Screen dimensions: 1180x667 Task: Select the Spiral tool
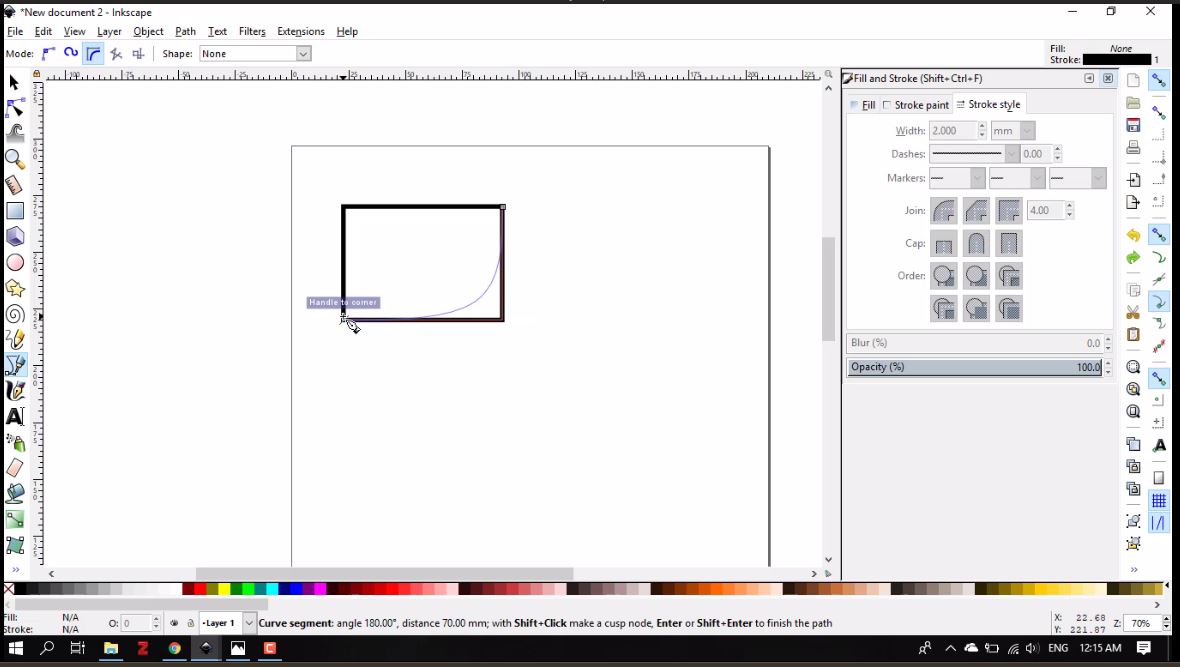point(14,314)
